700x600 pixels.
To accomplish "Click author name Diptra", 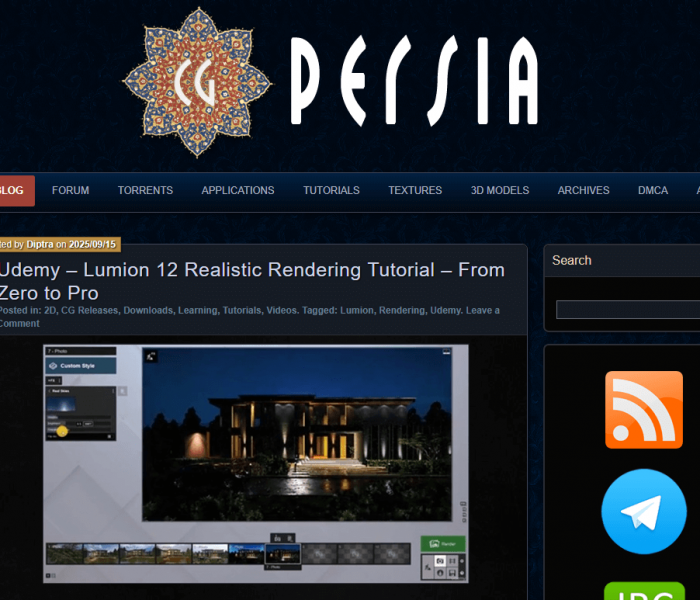I will pyautogui.click(x=40, y=244).
